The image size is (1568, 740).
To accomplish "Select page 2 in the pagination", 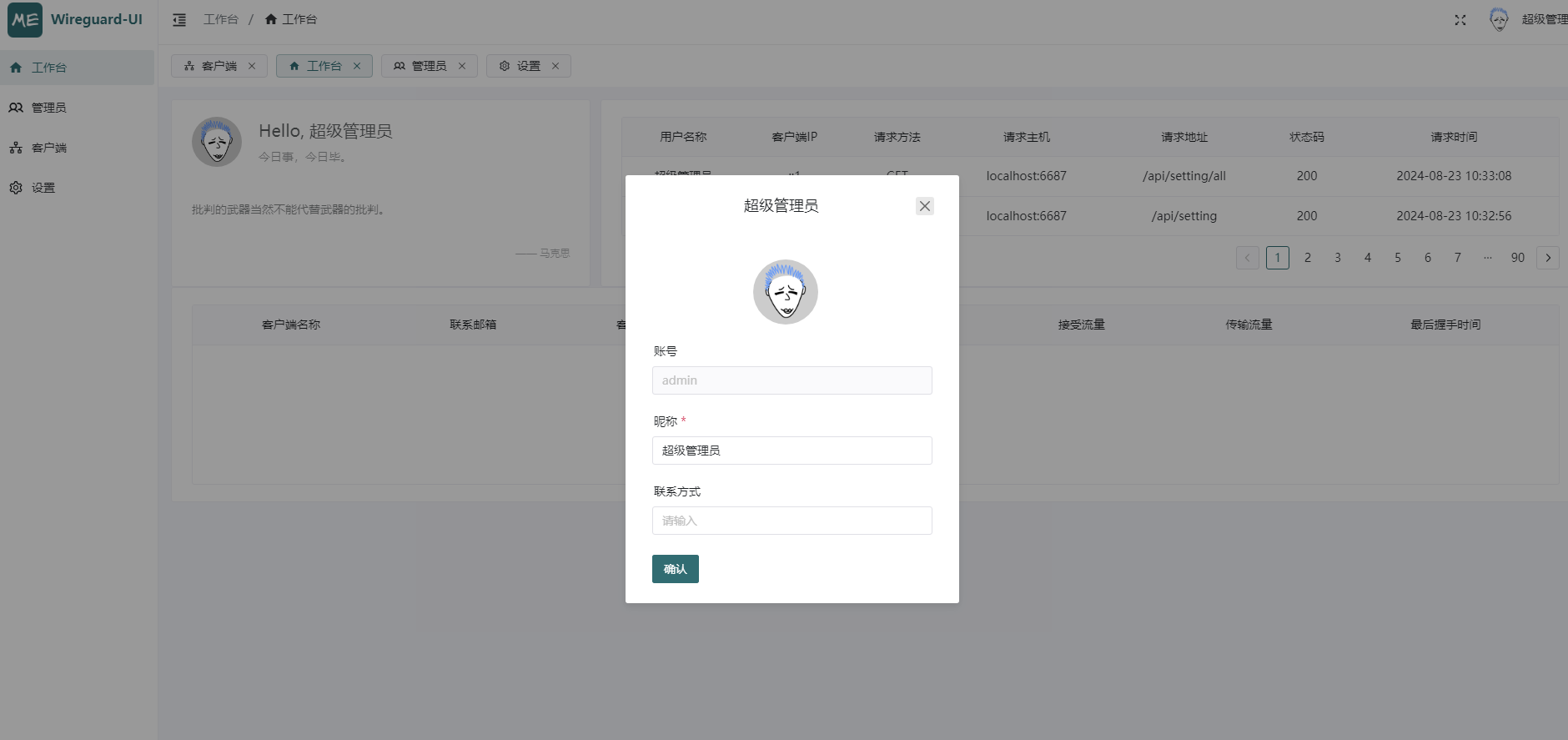I will pos(1307,258).
